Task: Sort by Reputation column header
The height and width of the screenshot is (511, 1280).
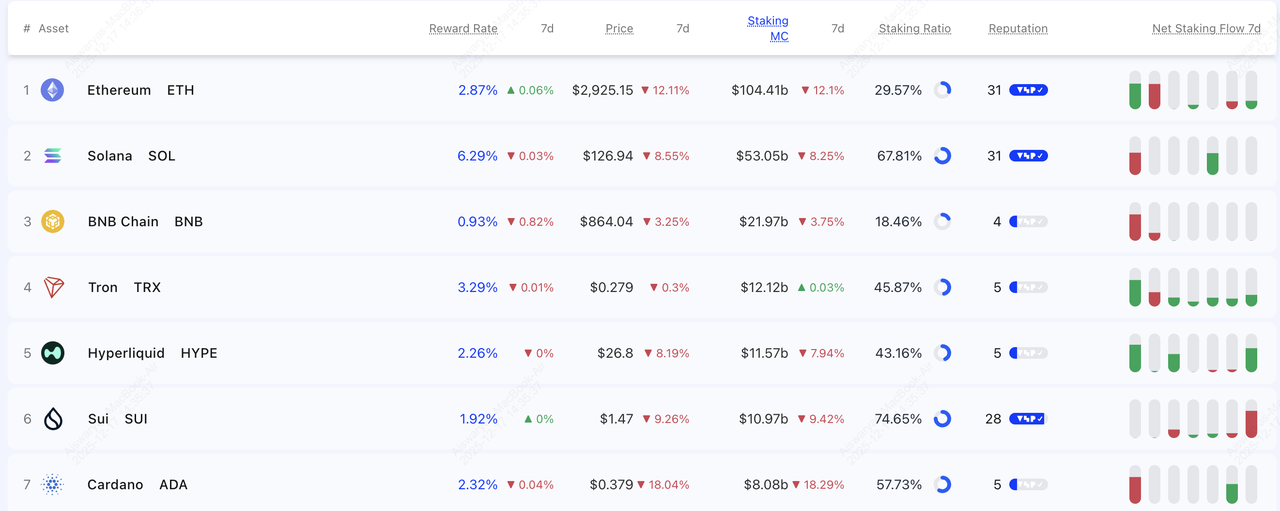Action: tap(1018, 29)
